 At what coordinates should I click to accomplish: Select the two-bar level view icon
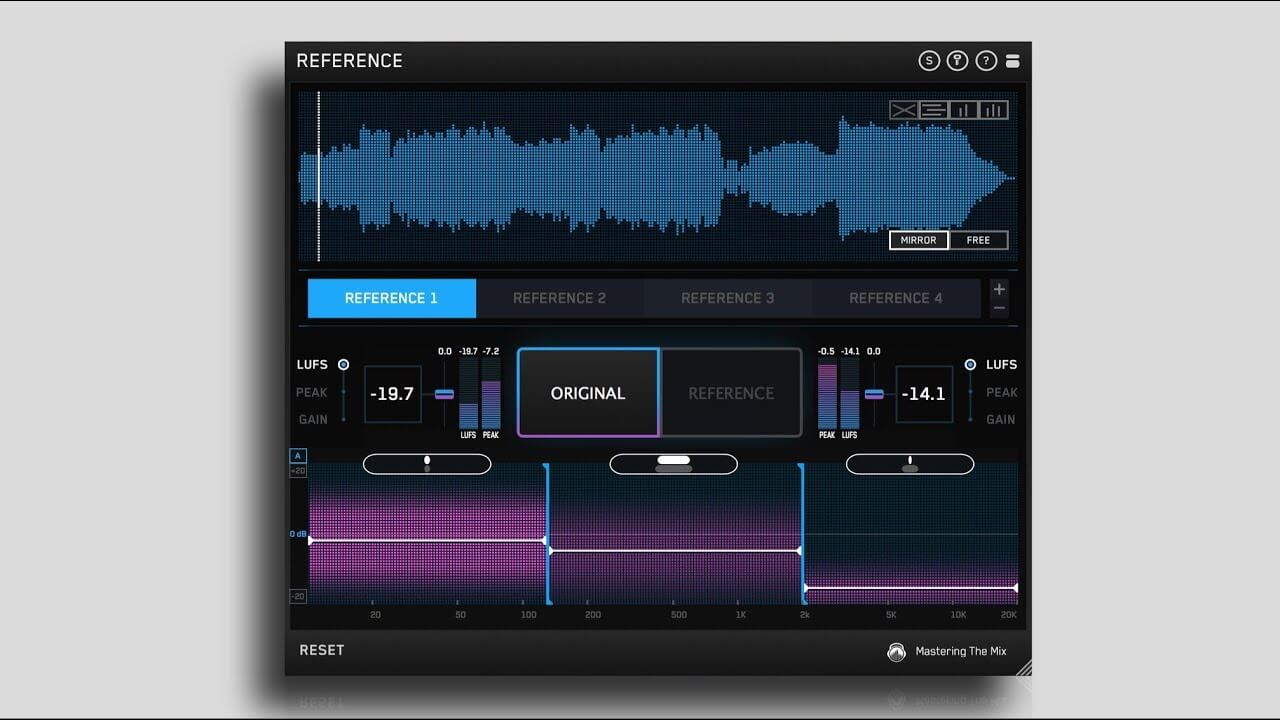coord(962,110)
